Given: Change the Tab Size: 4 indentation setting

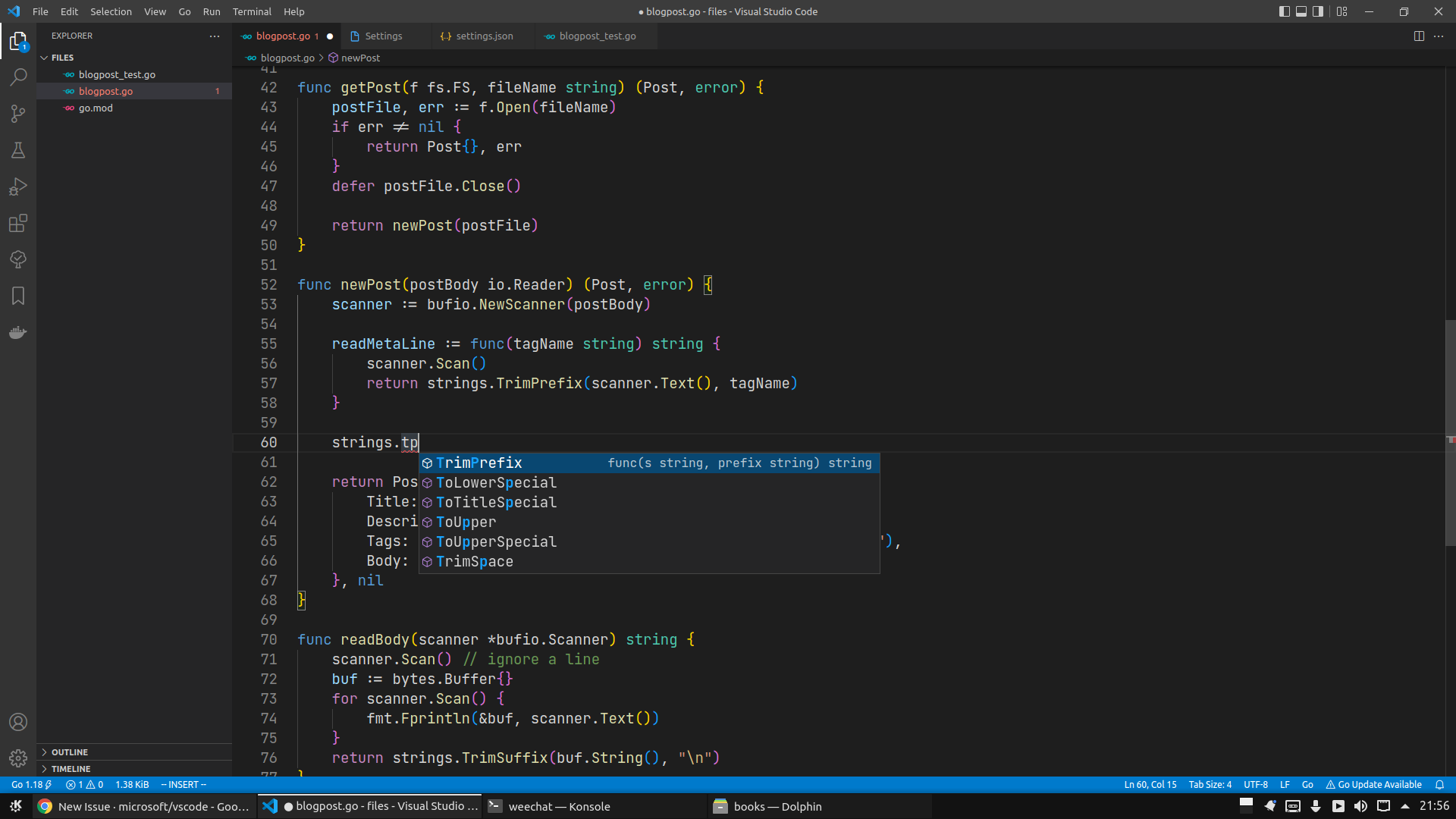Looking at the screenshot, I should coord(1210,785).
